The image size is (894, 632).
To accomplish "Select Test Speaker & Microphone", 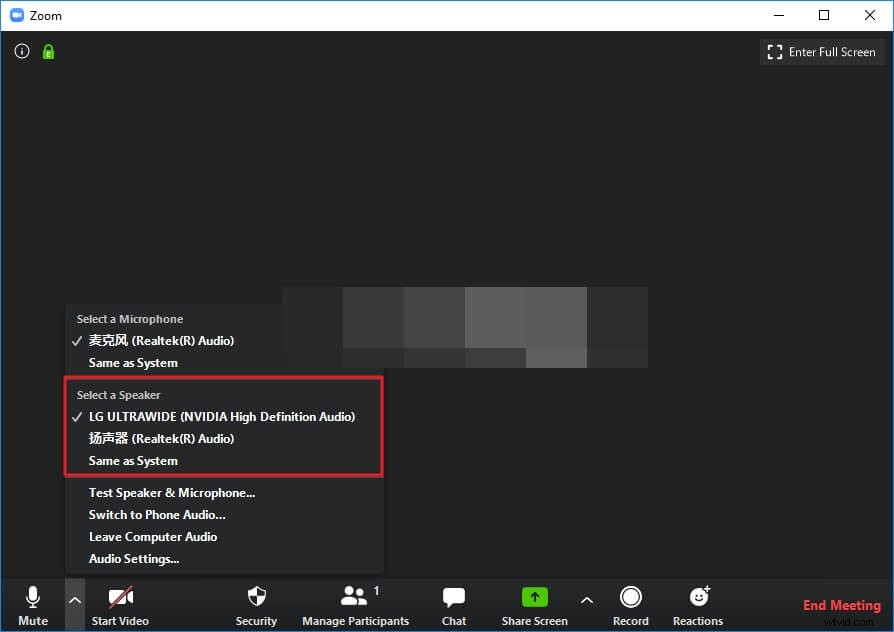I will point(172,492).
